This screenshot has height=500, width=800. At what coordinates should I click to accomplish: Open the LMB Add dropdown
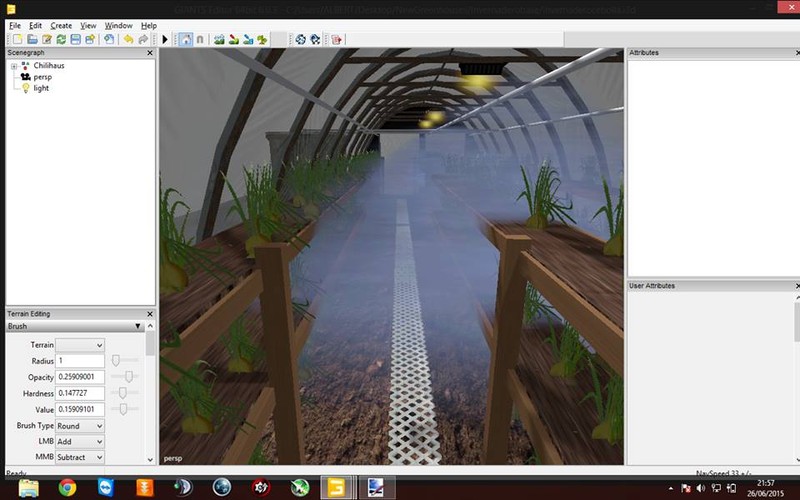pos(80,441)
